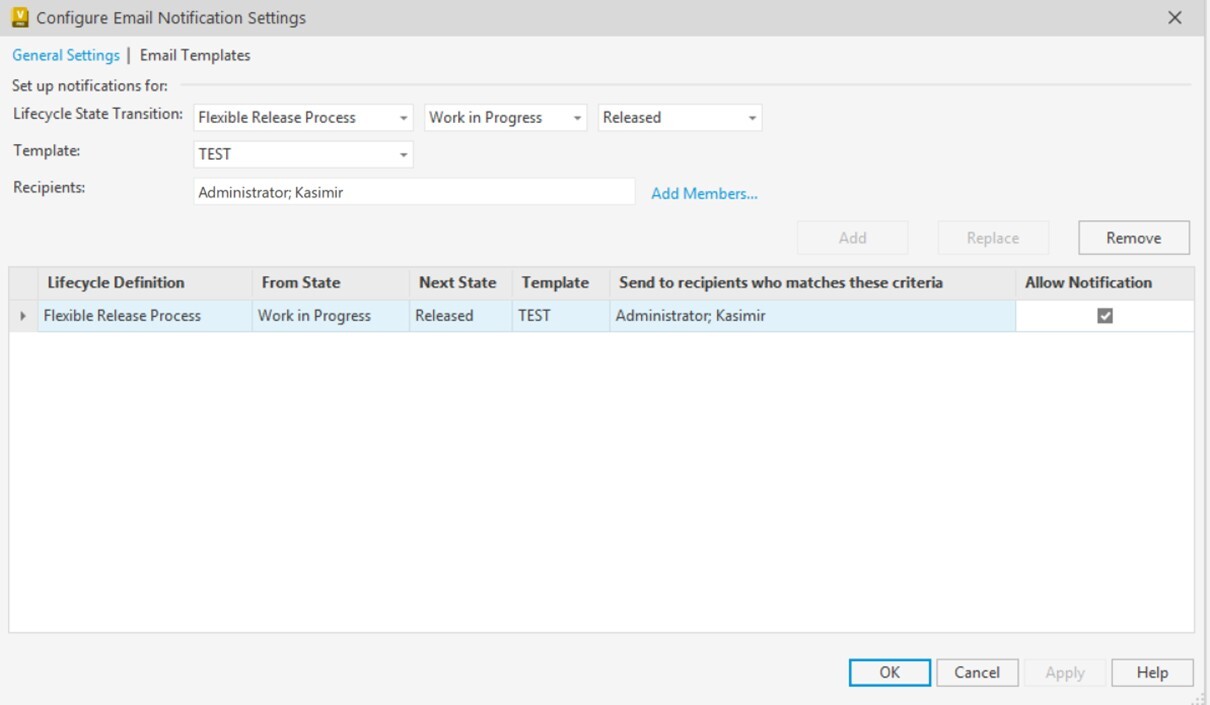
Task: Click the Cancel button
Action: click(977, 673)
